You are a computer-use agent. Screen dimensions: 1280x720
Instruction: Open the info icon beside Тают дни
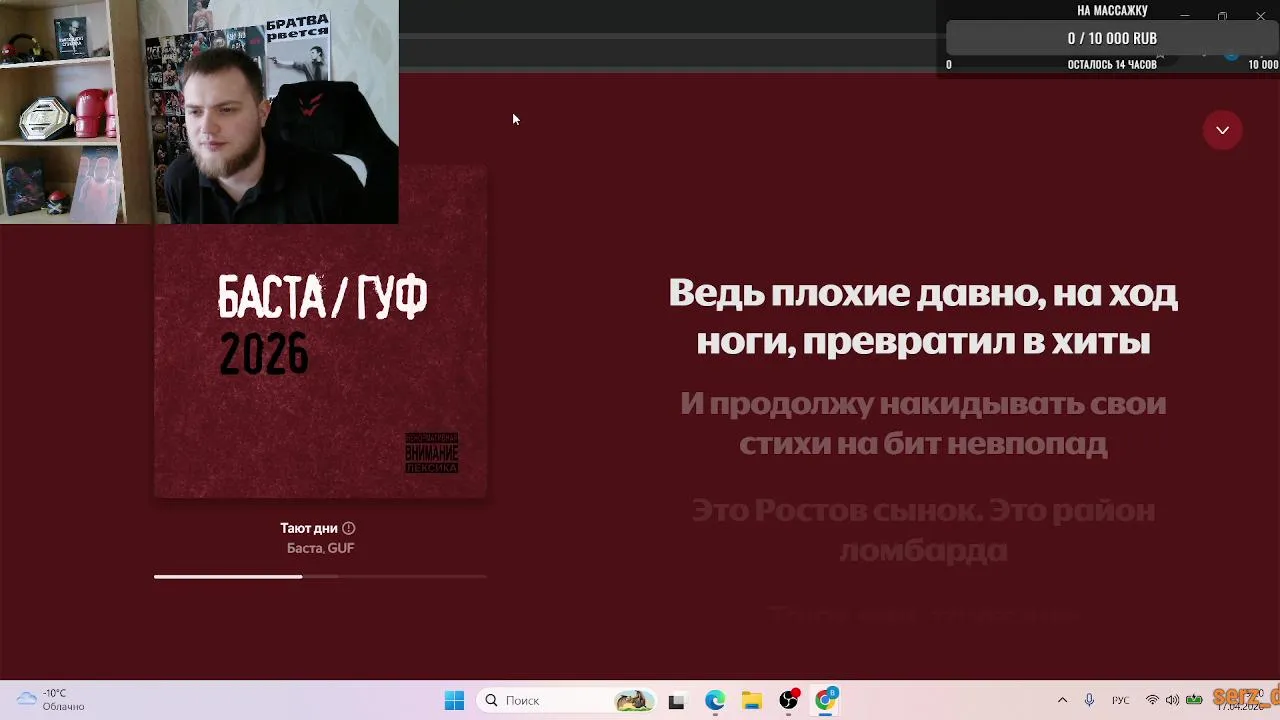(348, 528)
